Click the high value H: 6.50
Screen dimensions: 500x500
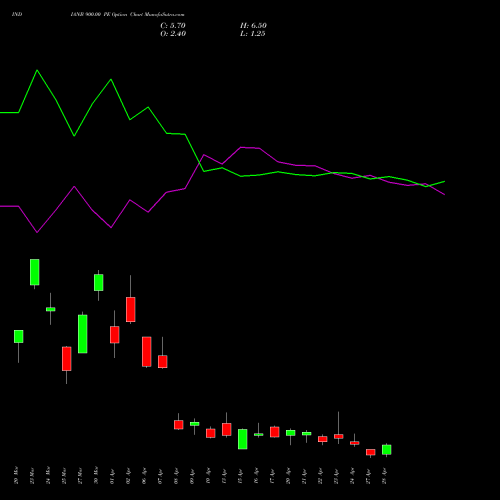tap(253, 26)
